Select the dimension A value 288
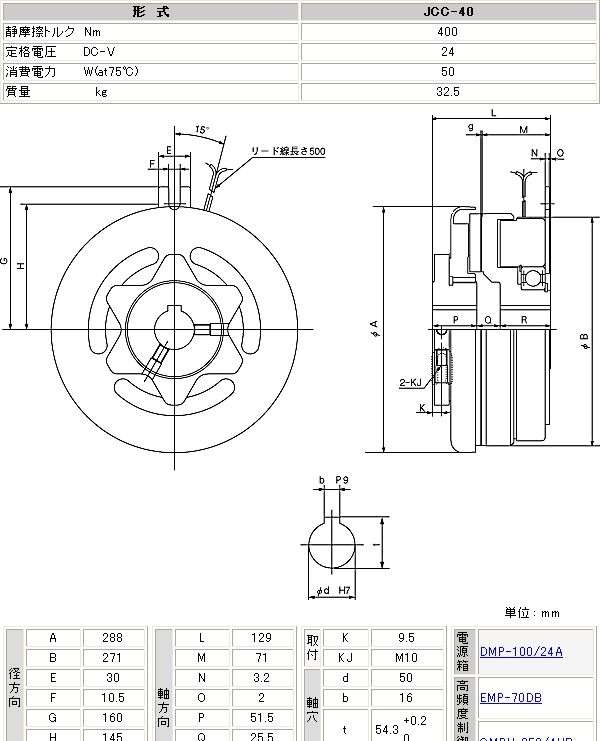The image size is (600, 741). 111,638
